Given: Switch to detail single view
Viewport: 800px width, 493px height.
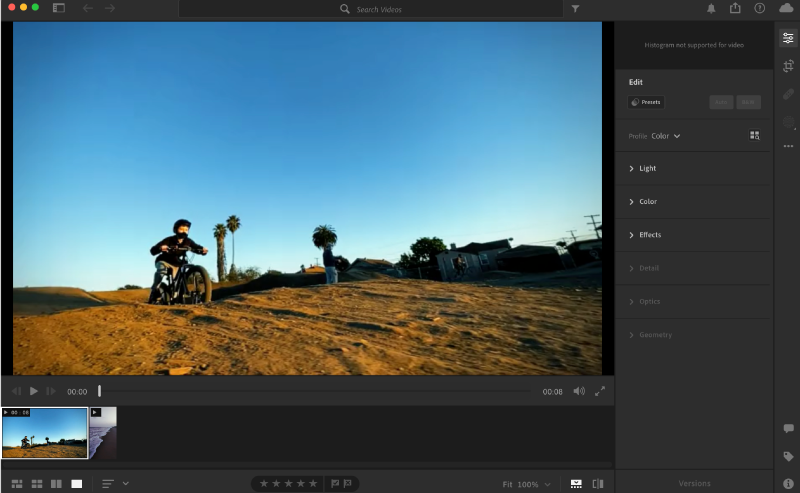Looking at the screenshot, I should (x=77, y=483).
